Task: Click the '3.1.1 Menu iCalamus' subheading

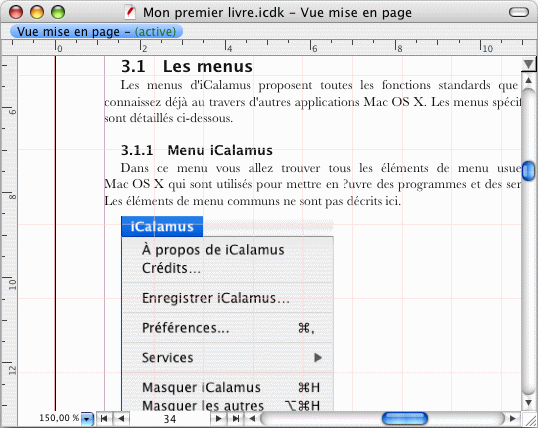Action: pyautogui.click(x=197, y=150)
